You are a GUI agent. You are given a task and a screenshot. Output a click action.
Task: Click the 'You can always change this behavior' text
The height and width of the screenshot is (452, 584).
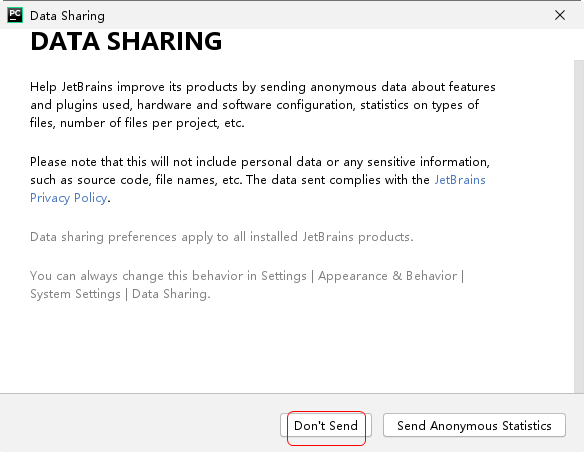[247, 285]
